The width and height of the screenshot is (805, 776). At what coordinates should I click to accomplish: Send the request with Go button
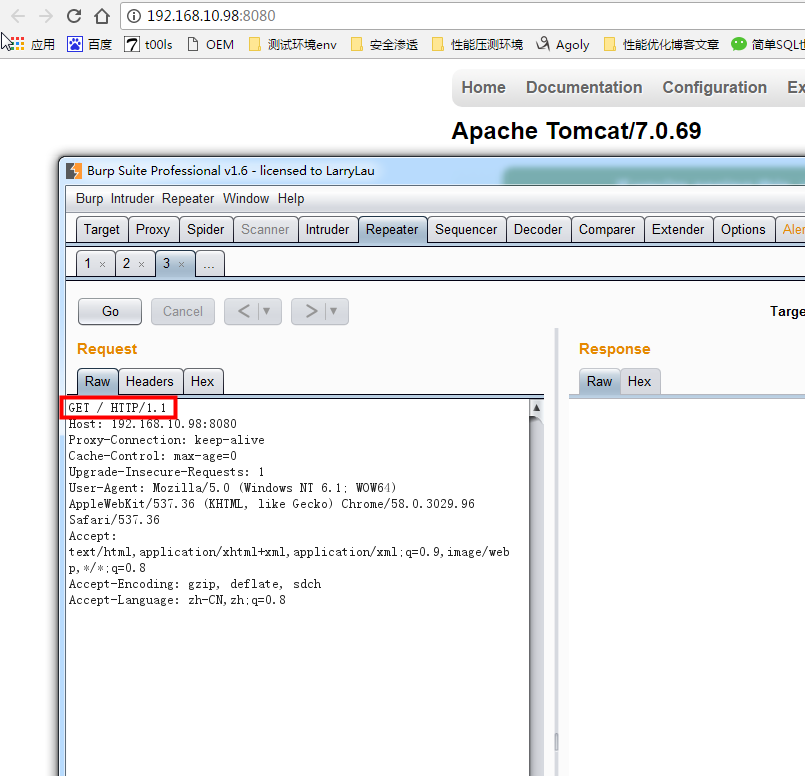[110, 312]
